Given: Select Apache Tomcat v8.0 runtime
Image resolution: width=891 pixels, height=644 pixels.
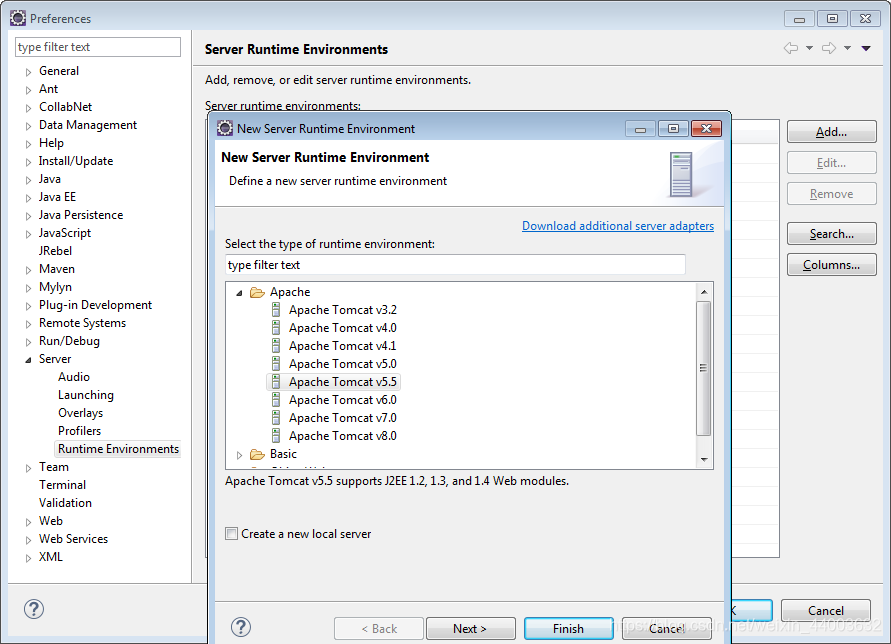Looking at the screenshot, I should [343, 436].
